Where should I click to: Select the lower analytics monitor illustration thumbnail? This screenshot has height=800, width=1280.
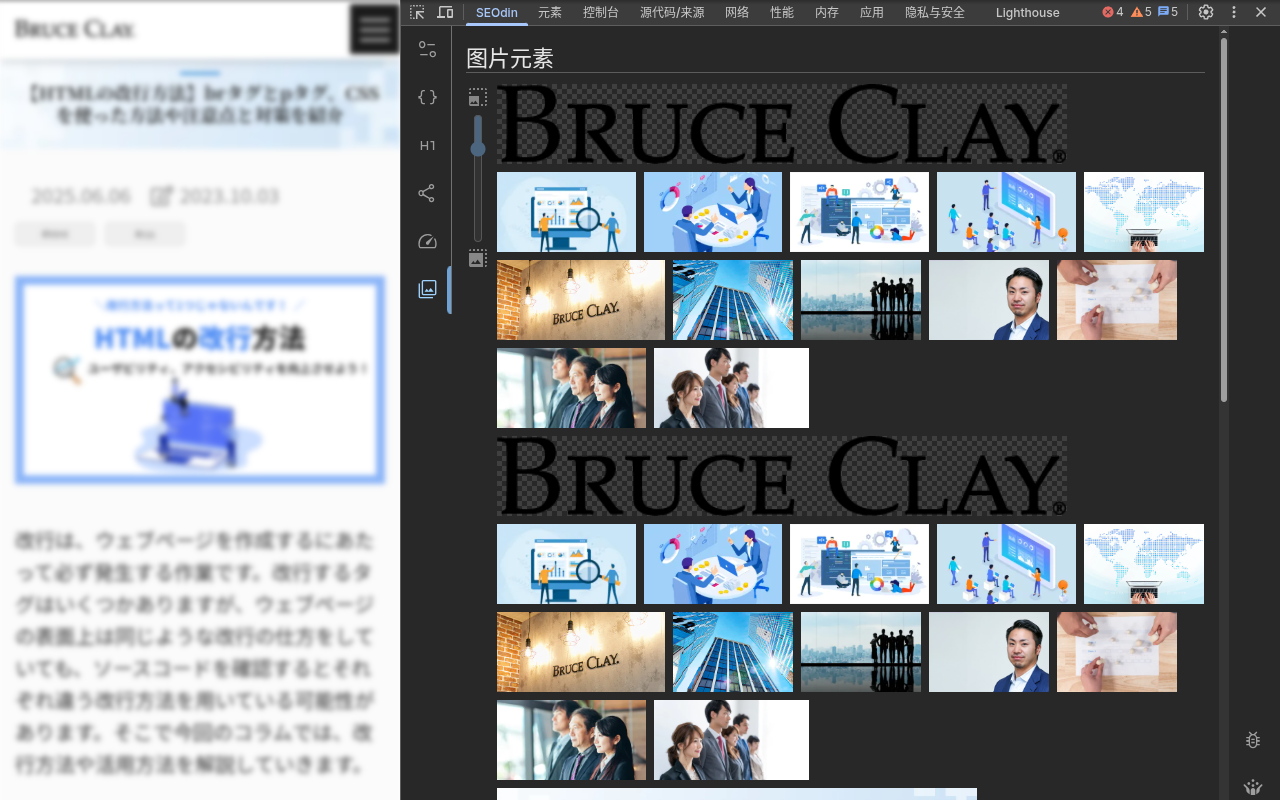(566, 564)
